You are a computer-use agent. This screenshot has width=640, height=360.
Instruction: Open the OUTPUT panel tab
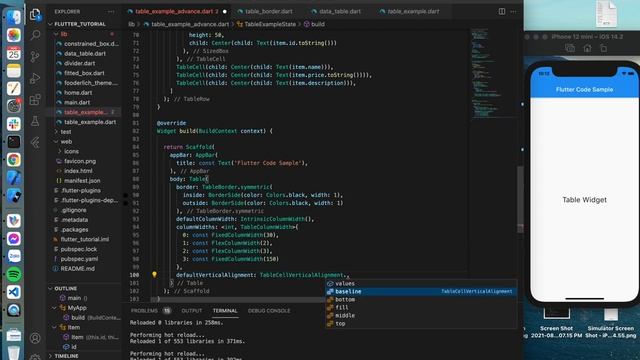(x=191, y=311)
